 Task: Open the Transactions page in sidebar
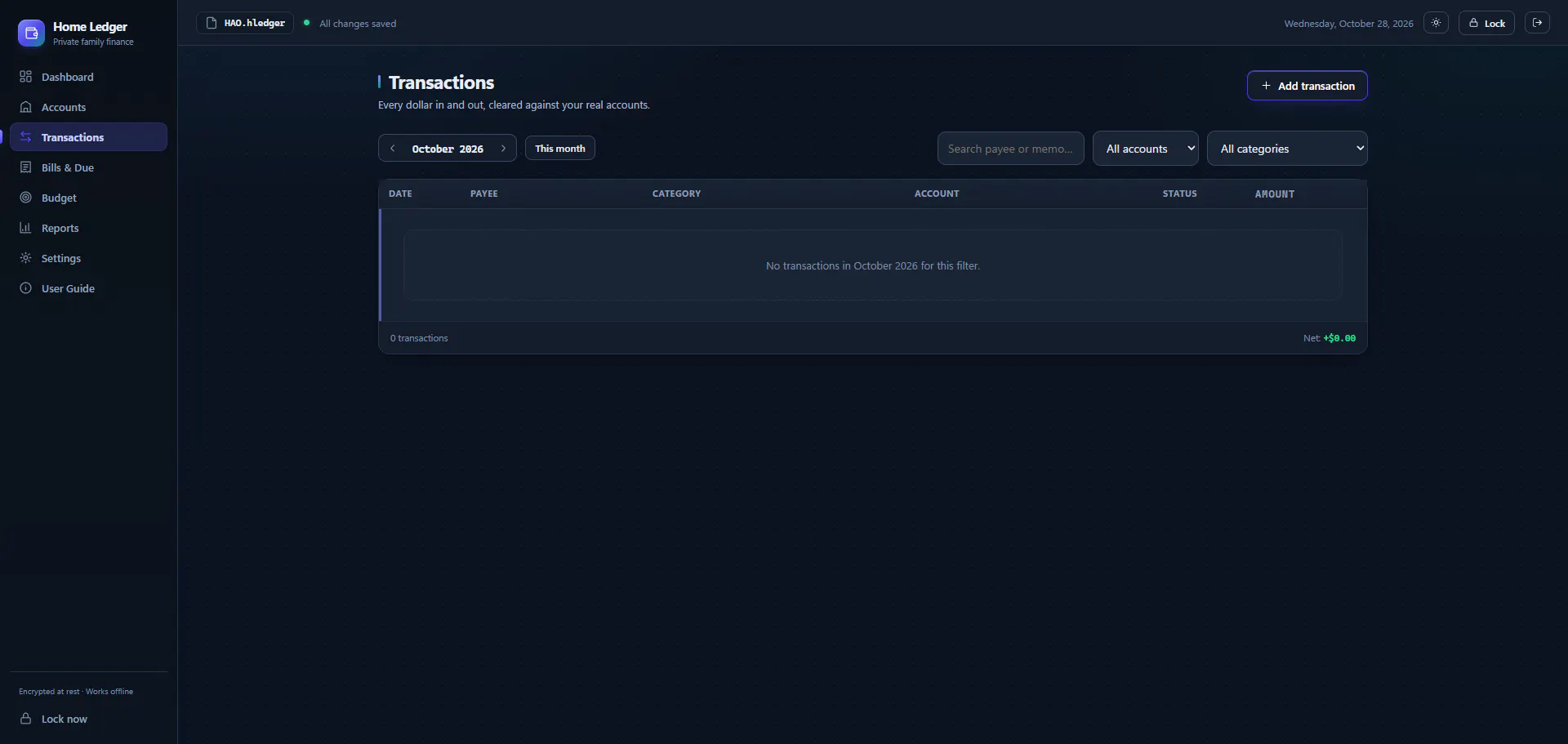[x=88, y=137]
